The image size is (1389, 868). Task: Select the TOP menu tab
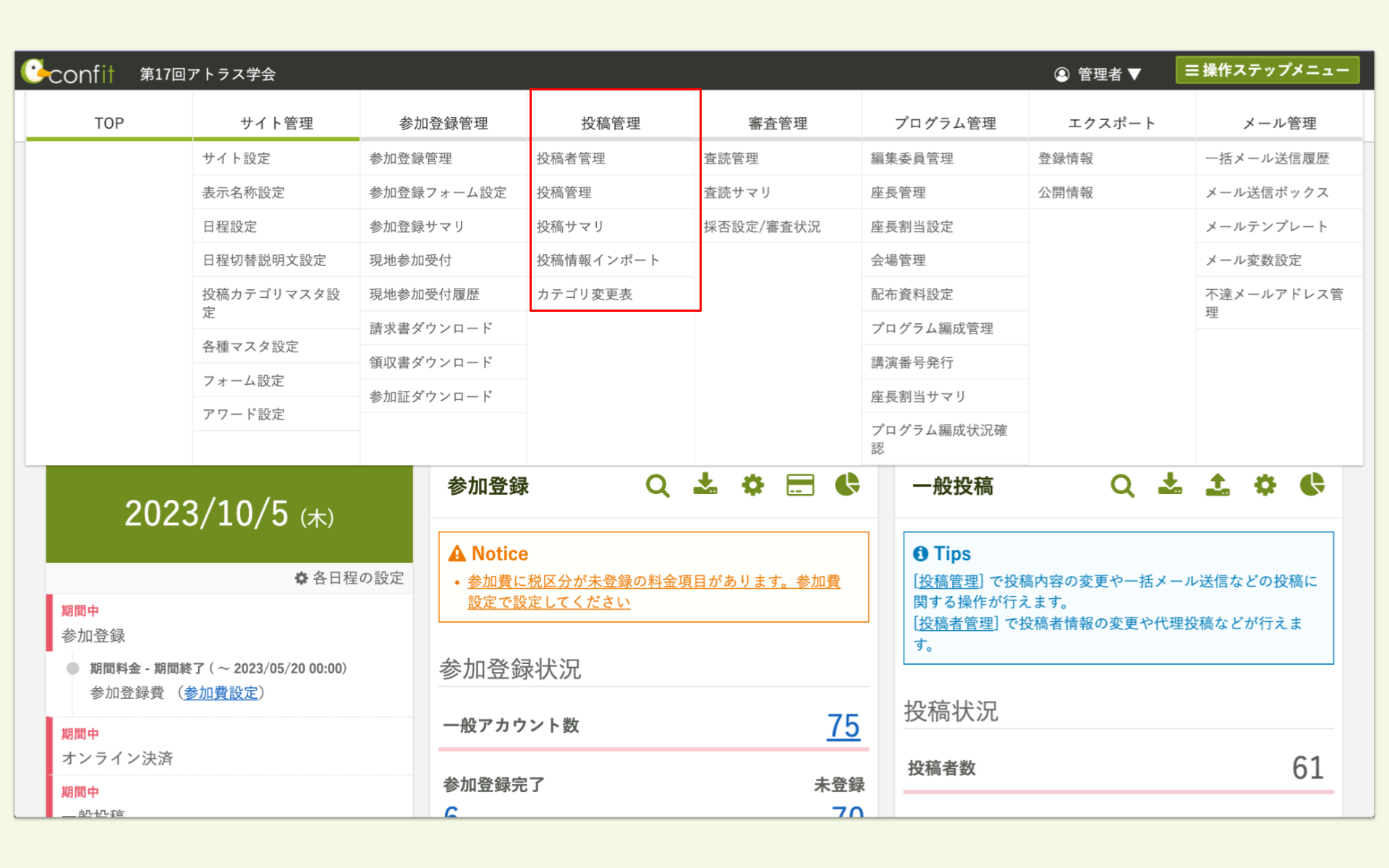pos(109,123)
